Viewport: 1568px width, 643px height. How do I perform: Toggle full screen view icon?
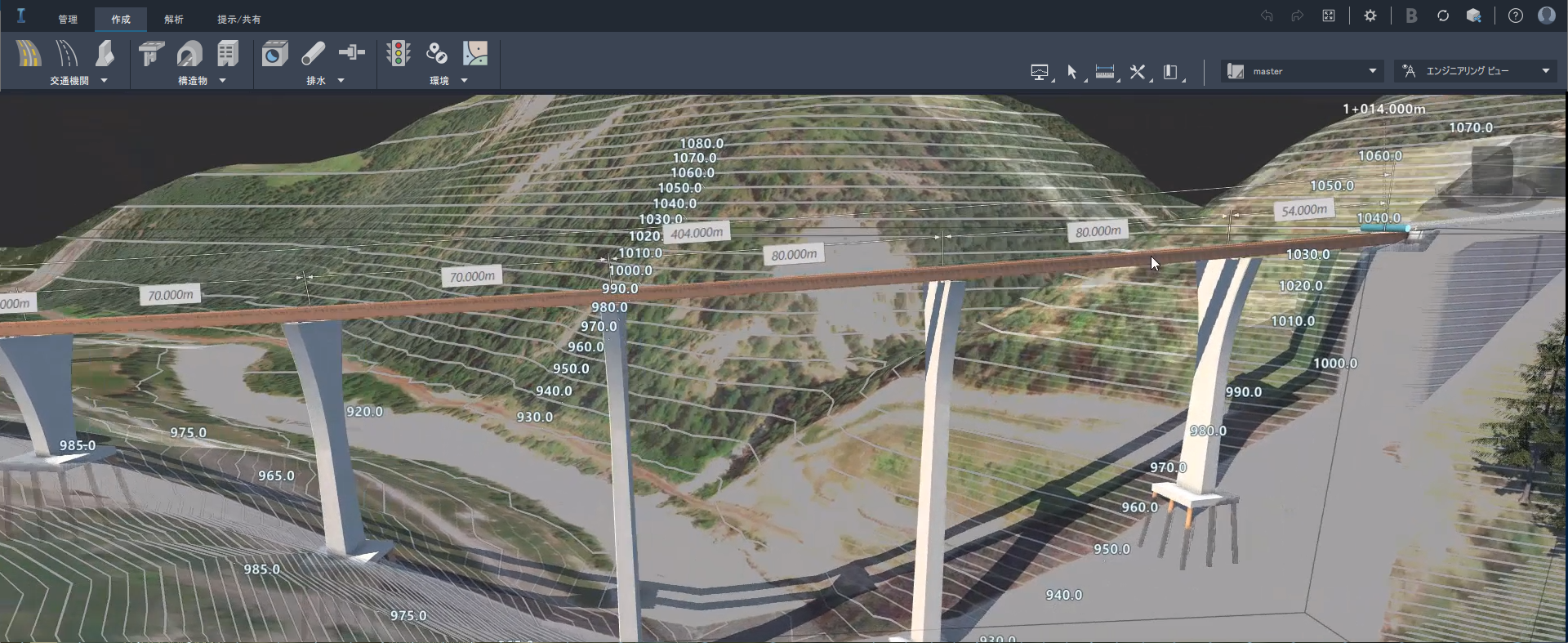coord(1329,16)
